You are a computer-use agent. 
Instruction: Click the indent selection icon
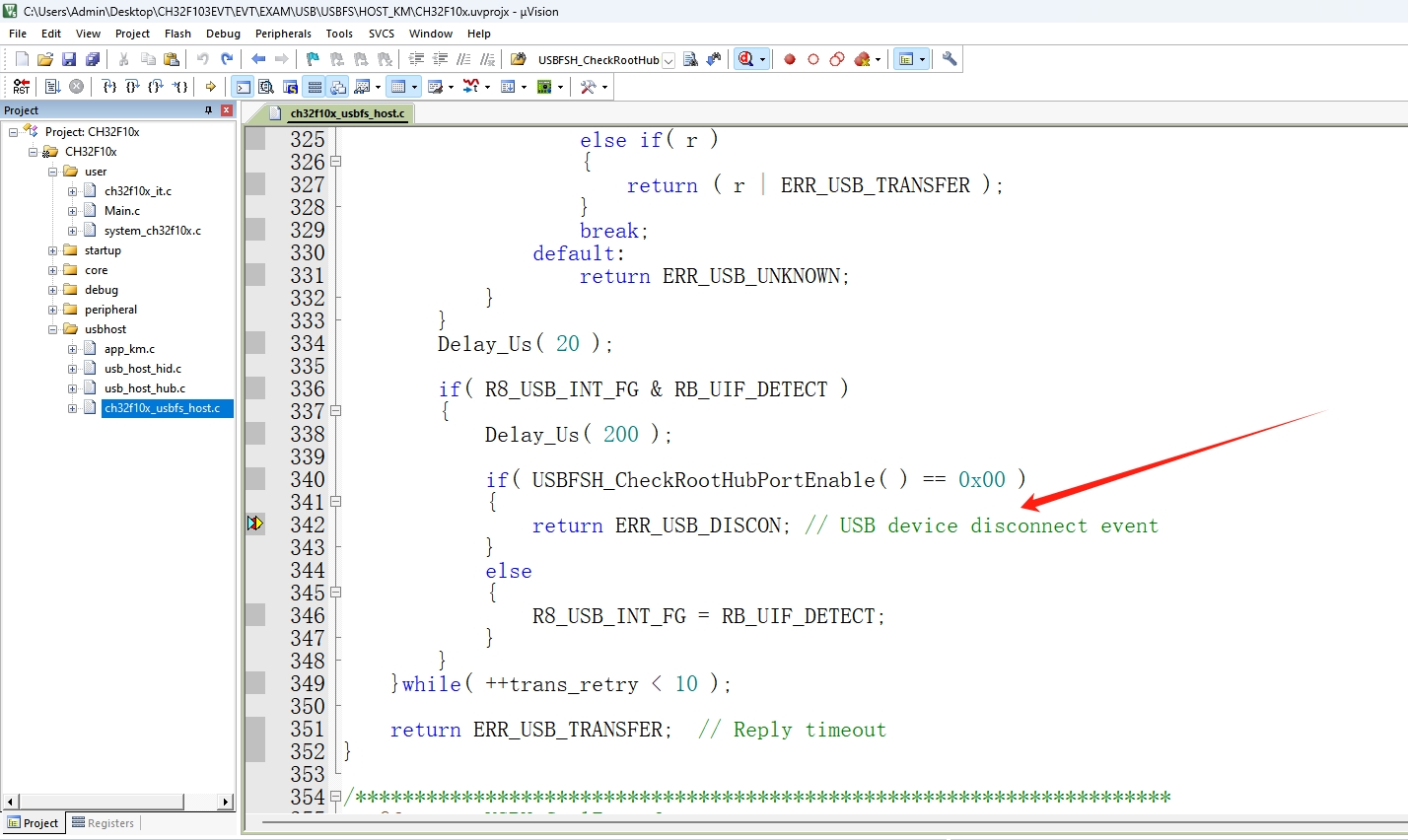click(x=416, y=59)
